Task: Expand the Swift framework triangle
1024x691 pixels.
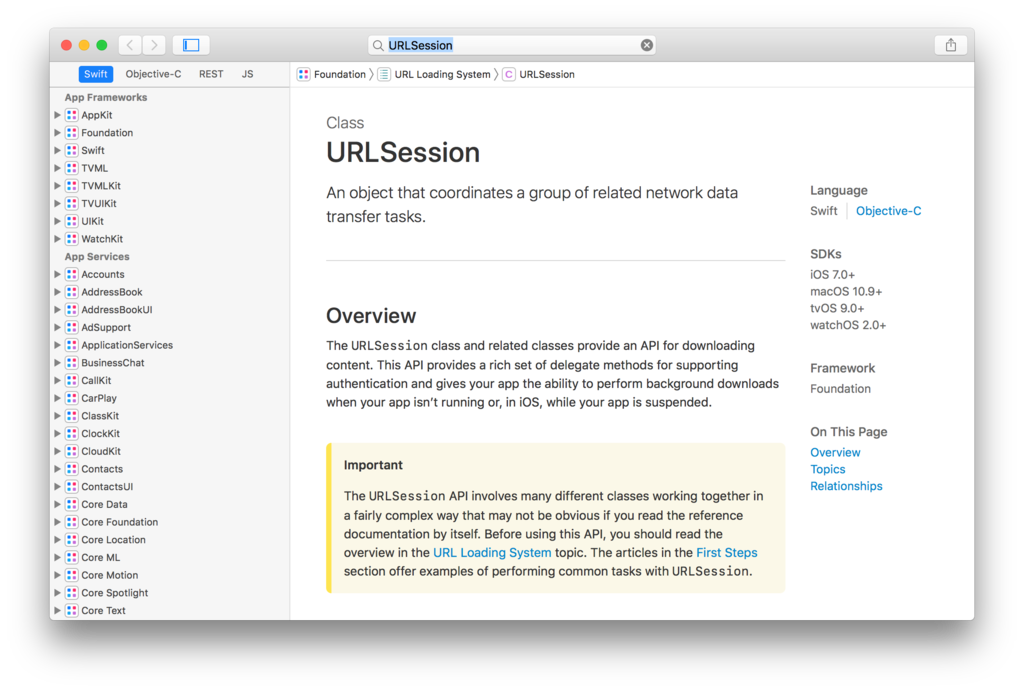Action: [57, 150]
